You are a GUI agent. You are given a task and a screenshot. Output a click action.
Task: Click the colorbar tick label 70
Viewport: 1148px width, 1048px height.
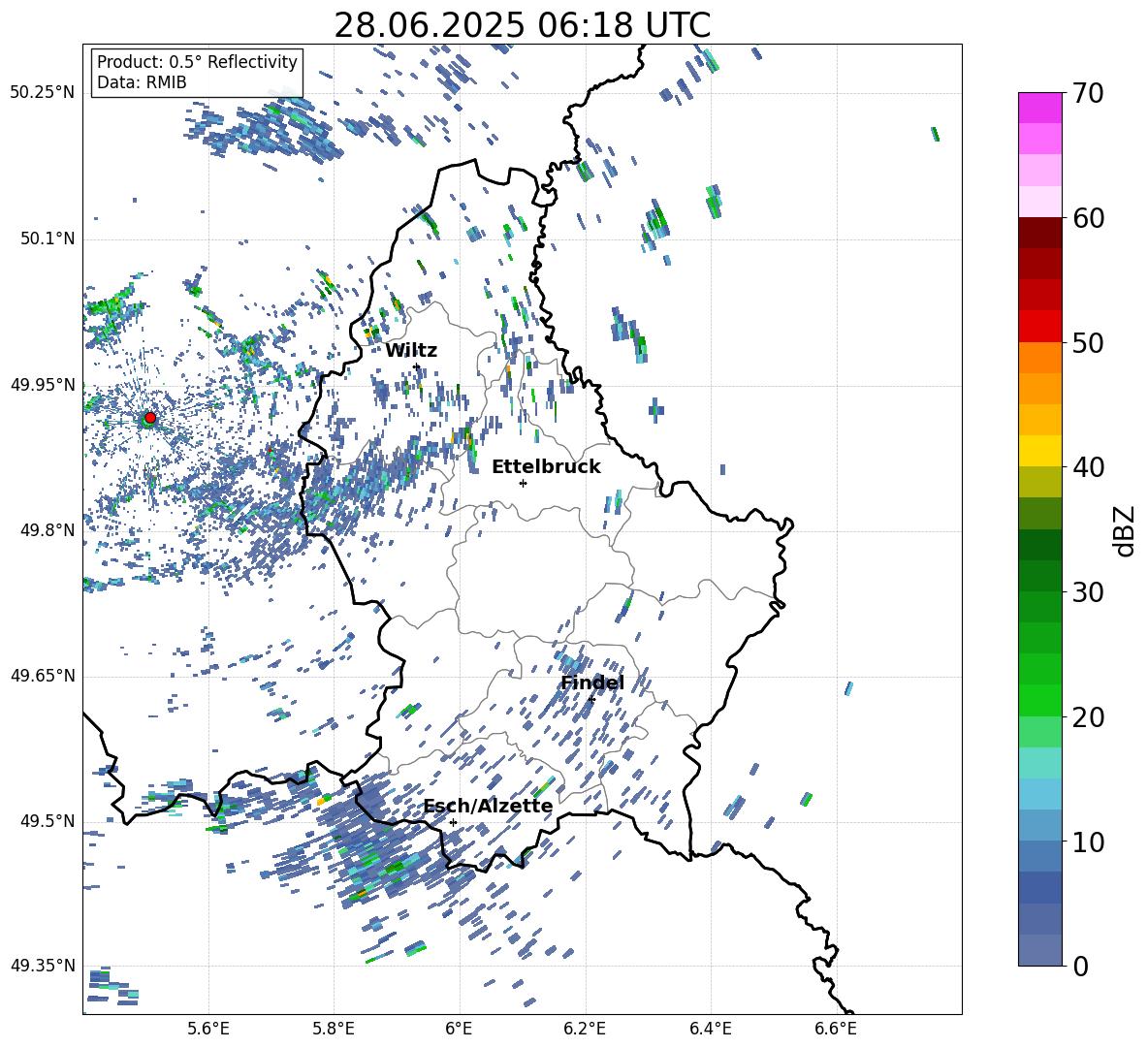coord(1087,94)
